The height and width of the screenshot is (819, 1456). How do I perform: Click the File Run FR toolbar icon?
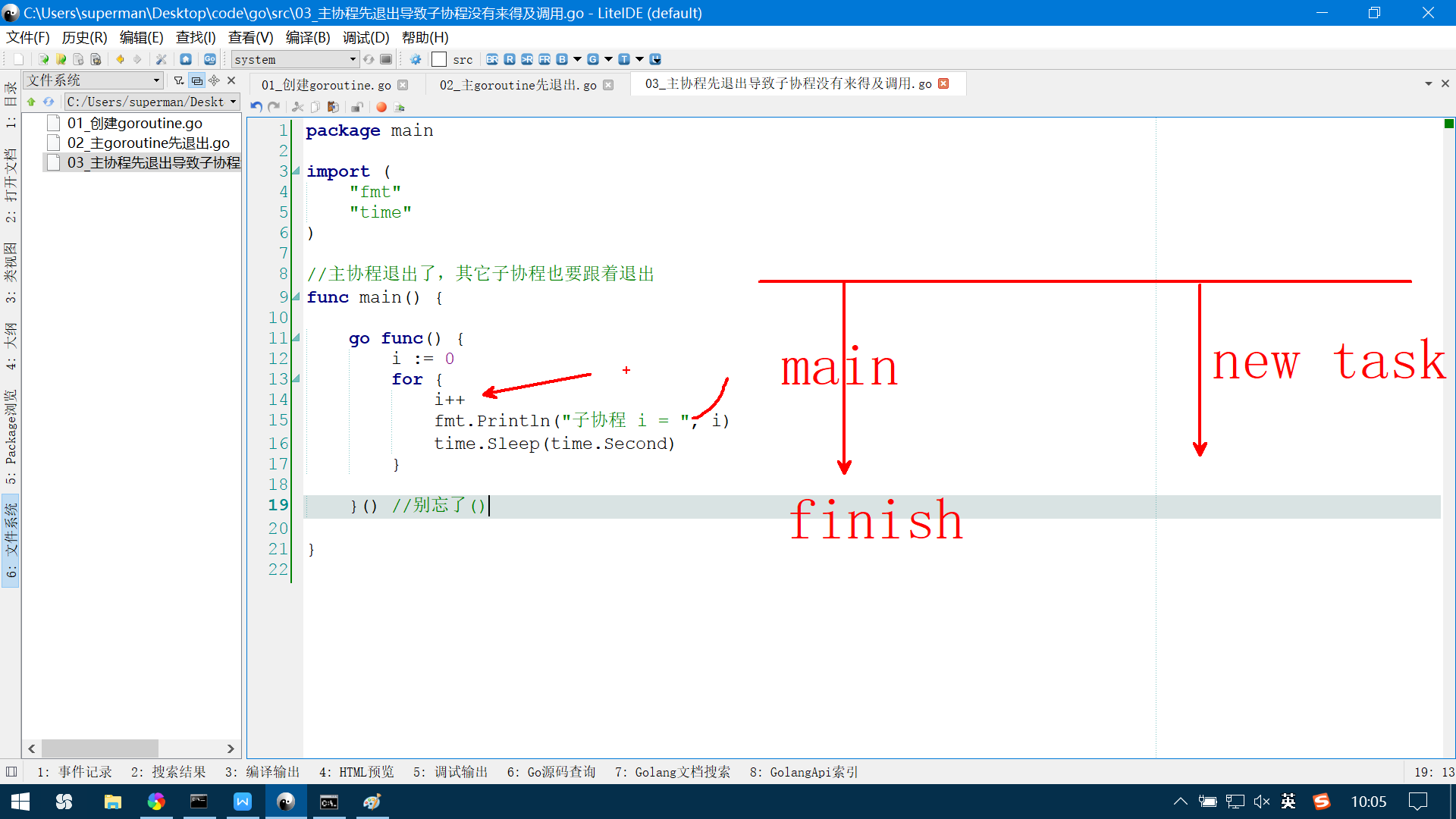(544, 59)
